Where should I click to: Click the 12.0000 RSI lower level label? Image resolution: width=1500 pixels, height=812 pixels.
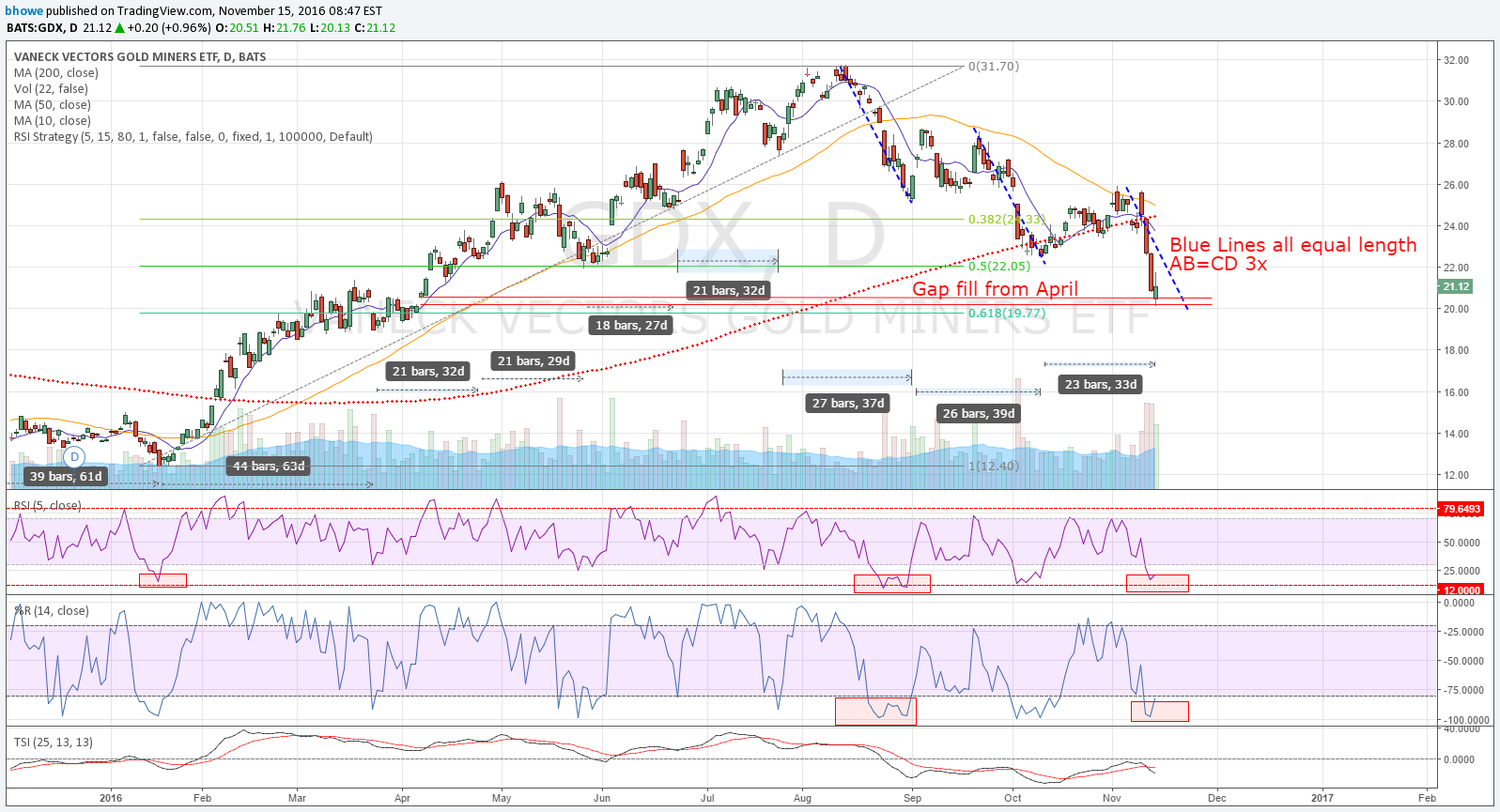coord(1461,590)
